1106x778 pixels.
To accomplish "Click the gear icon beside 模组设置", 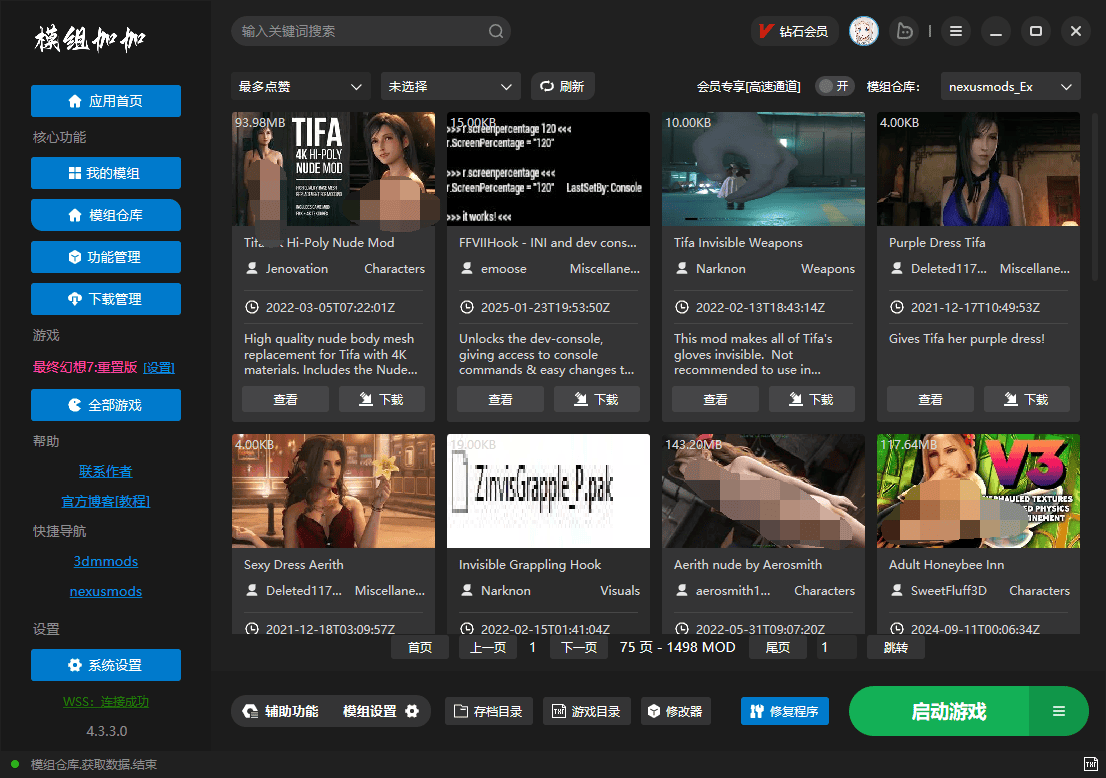I will (x=412, y=711).
